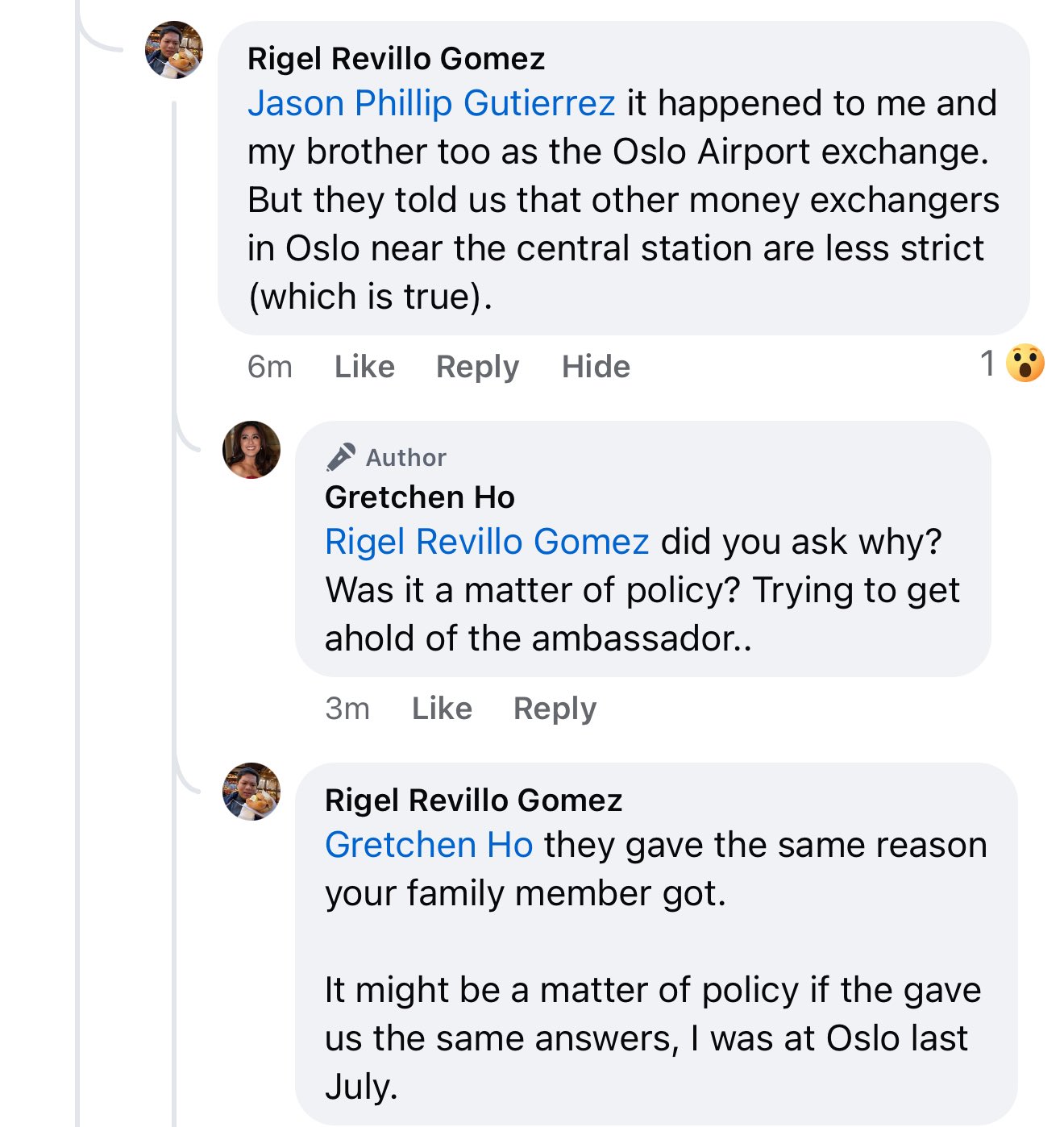Like Gretchen Ho's ambassador comment
1064x1127 pixels.
pos(442,709)
